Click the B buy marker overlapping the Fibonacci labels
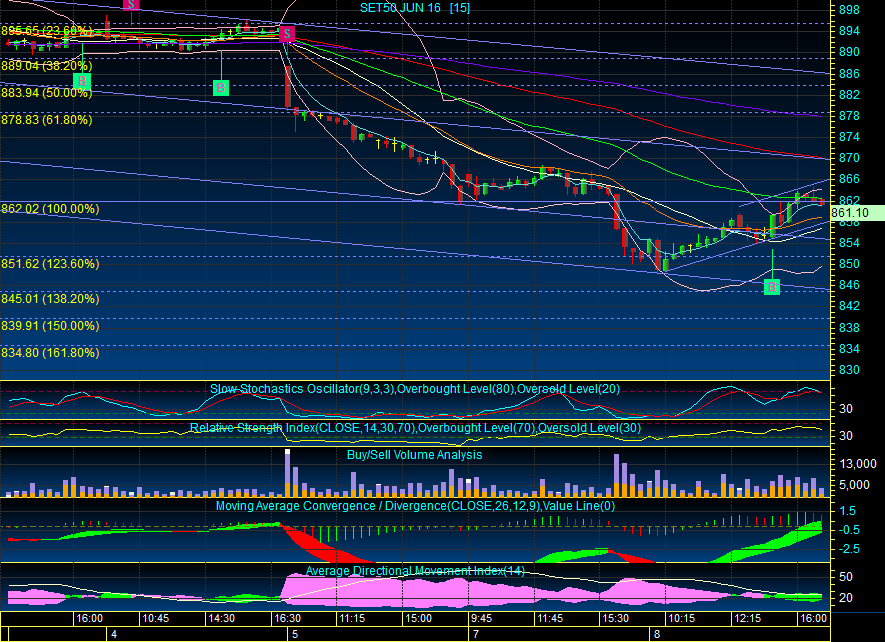885x642 pixels. [82, 81]
